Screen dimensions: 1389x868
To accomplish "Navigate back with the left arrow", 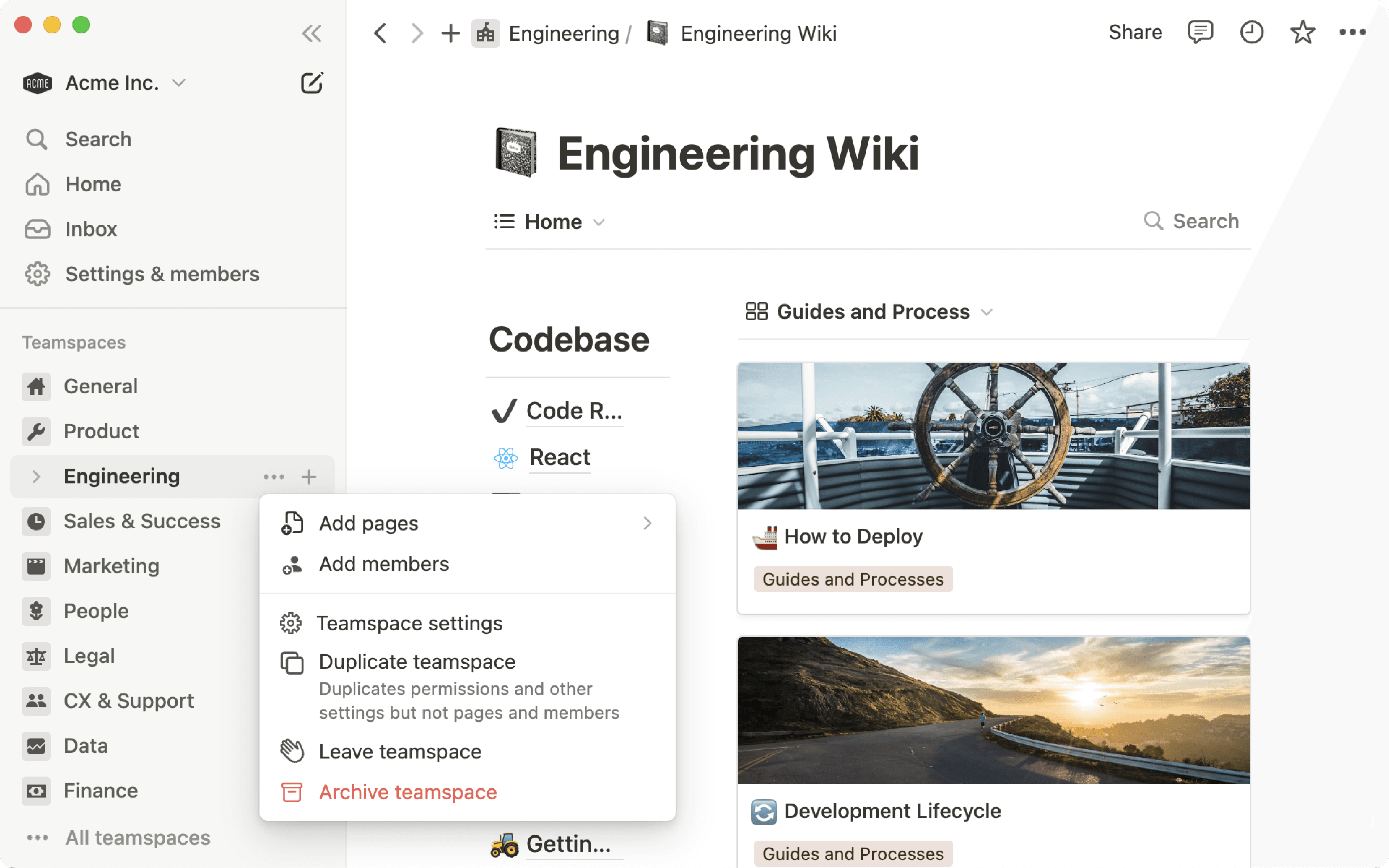I will point(380,33).
